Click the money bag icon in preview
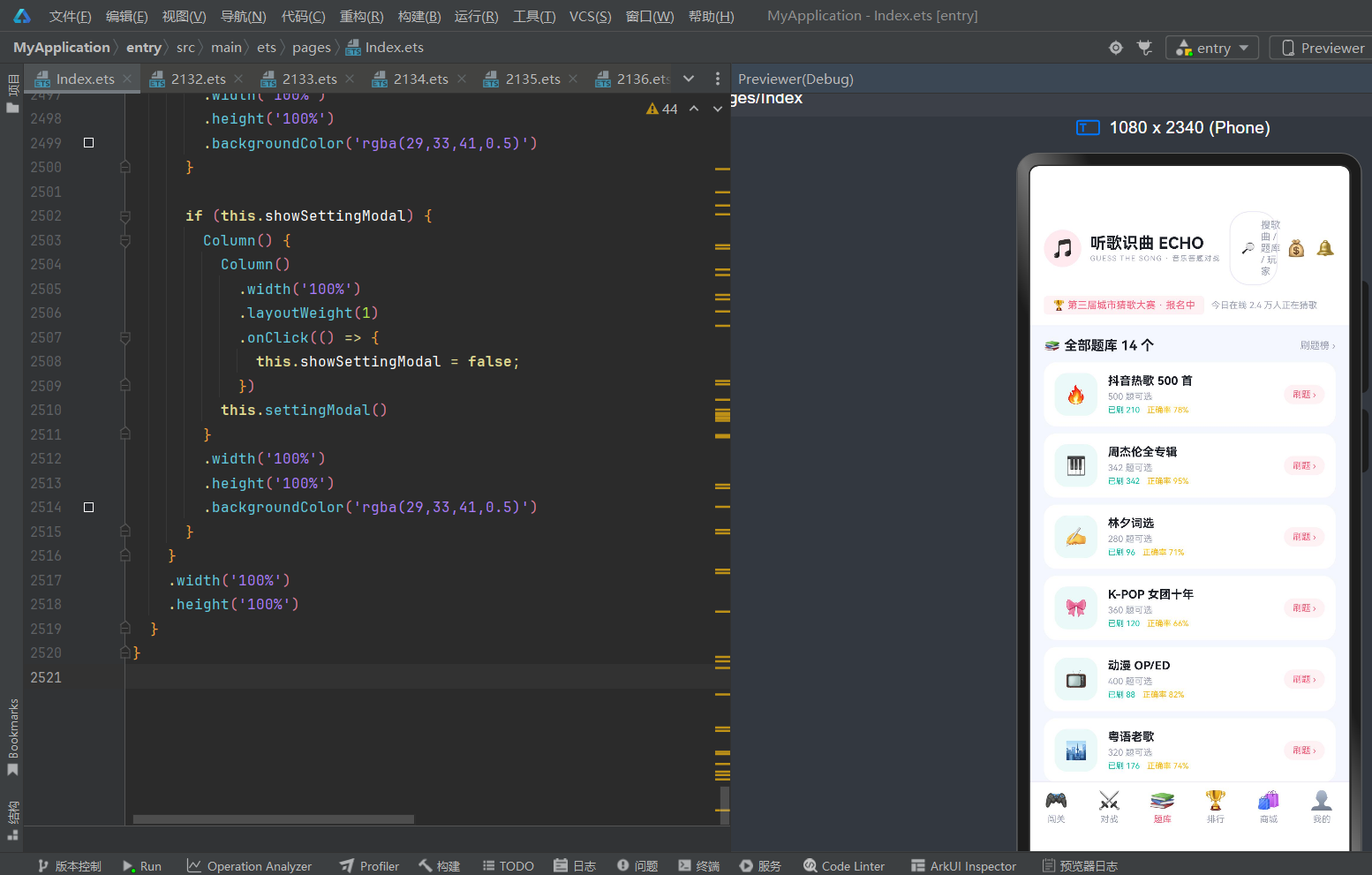Screen dimensions: 1372x875 (x=1296, y=248)
